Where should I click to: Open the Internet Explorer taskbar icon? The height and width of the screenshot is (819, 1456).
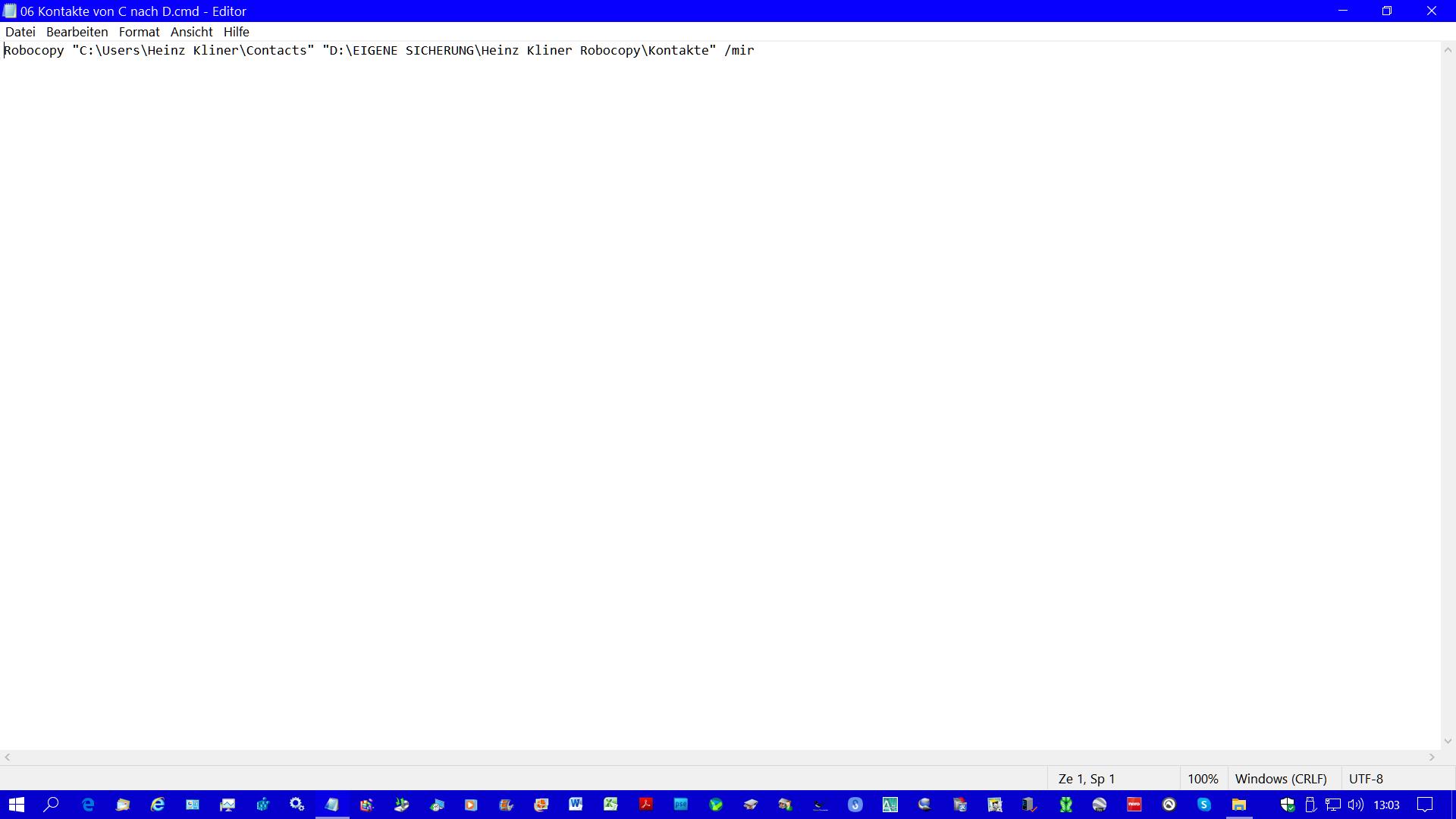tap(157, 805)
